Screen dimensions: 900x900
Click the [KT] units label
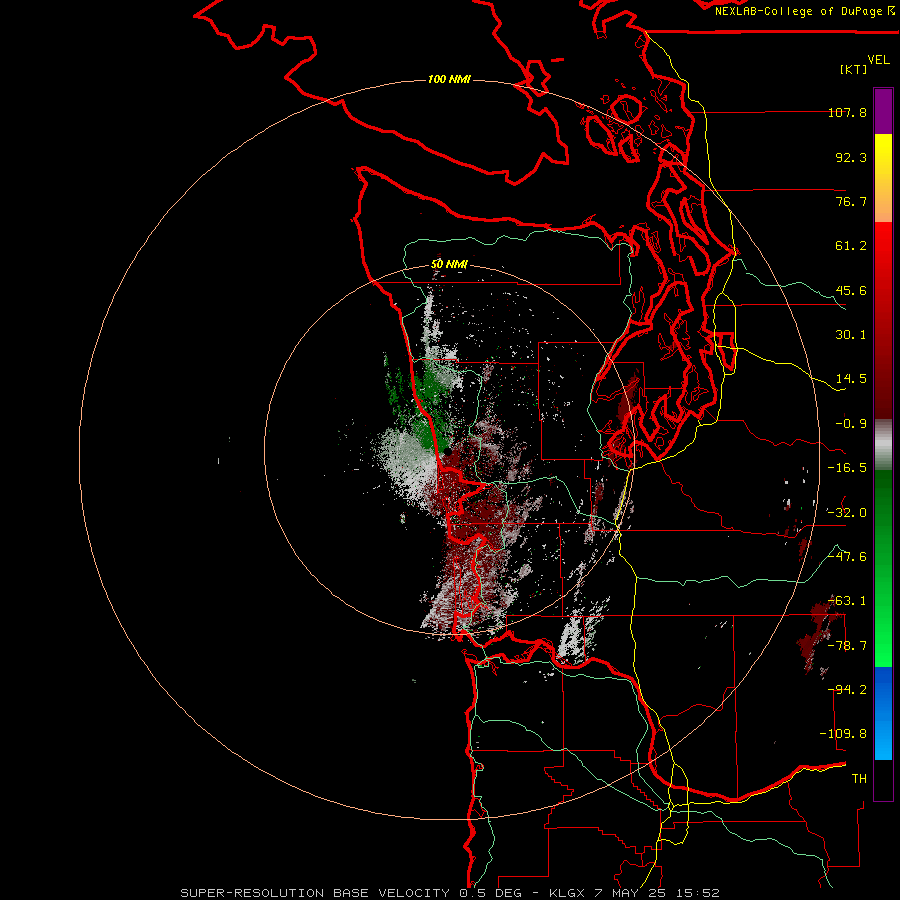point(854,69)
